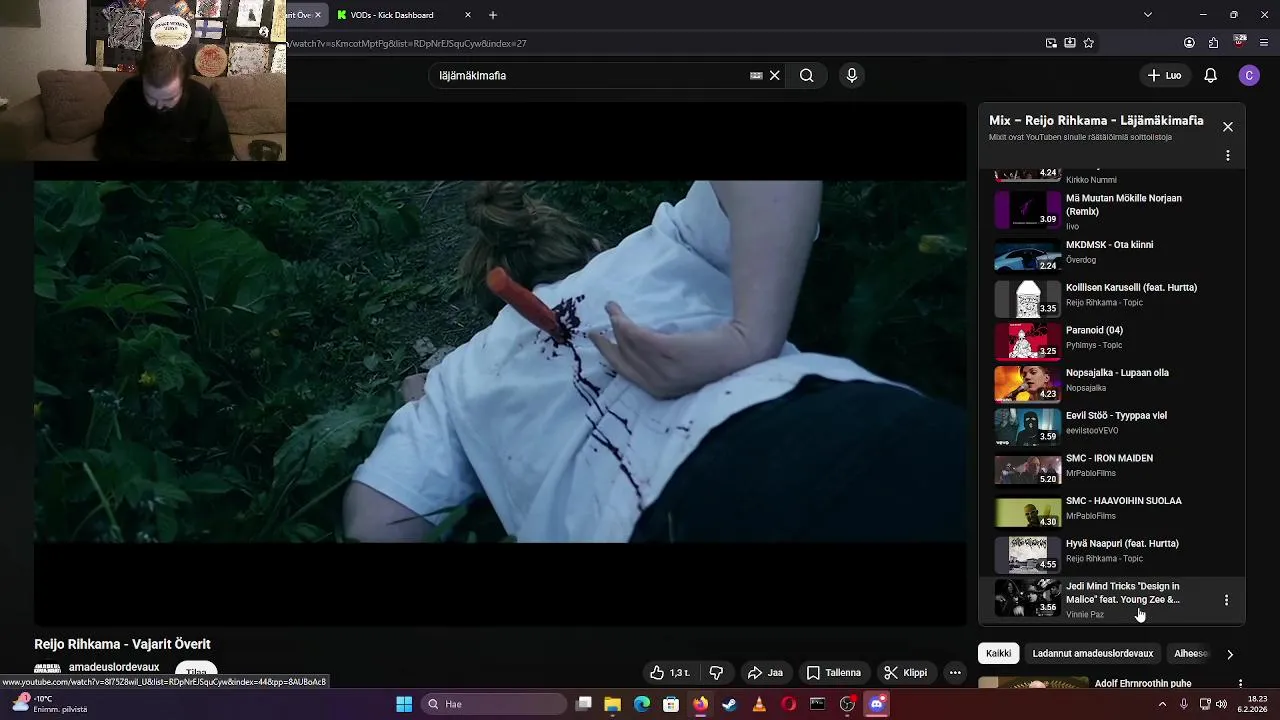Open a new browser tab with plus
The width and height of the screenshot is (1280, 720).
[x=493, y=15]
